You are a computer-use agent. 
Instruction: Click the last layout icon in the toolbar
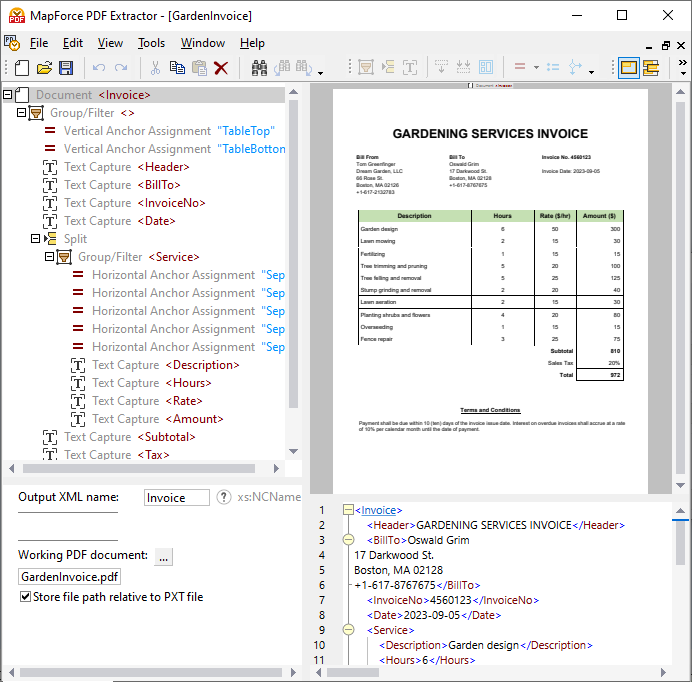pyautogui.click(x=651, y=68)
